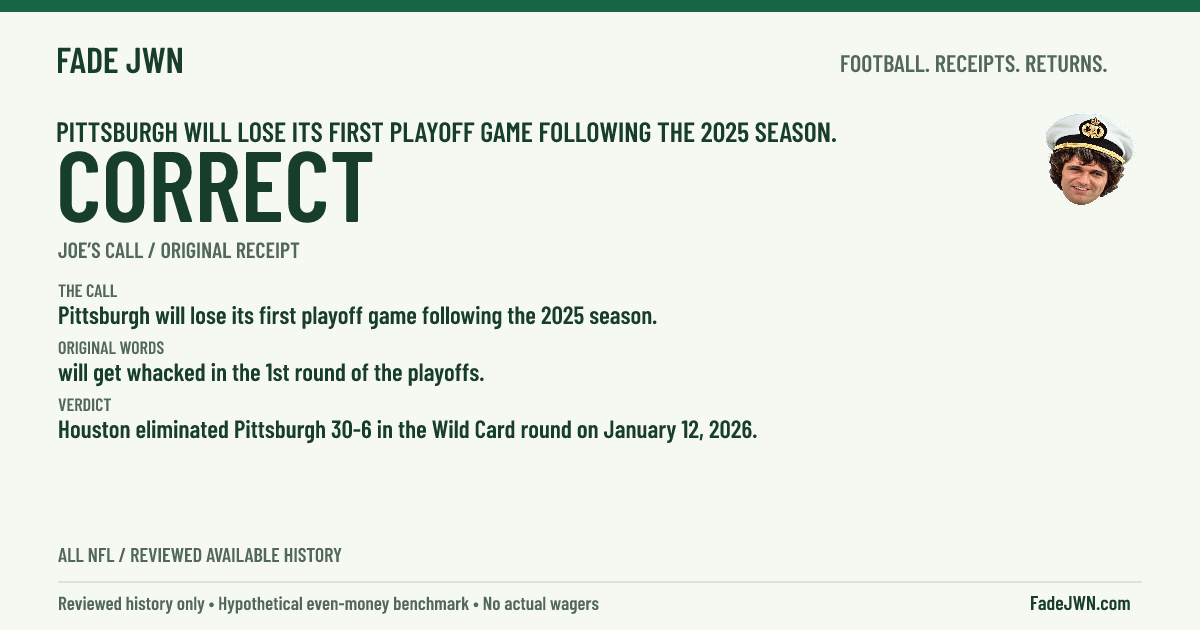This screenshot has height=630, width=1200.
Task: Click the white captain hat on avatar
Action: (1090, 135)
